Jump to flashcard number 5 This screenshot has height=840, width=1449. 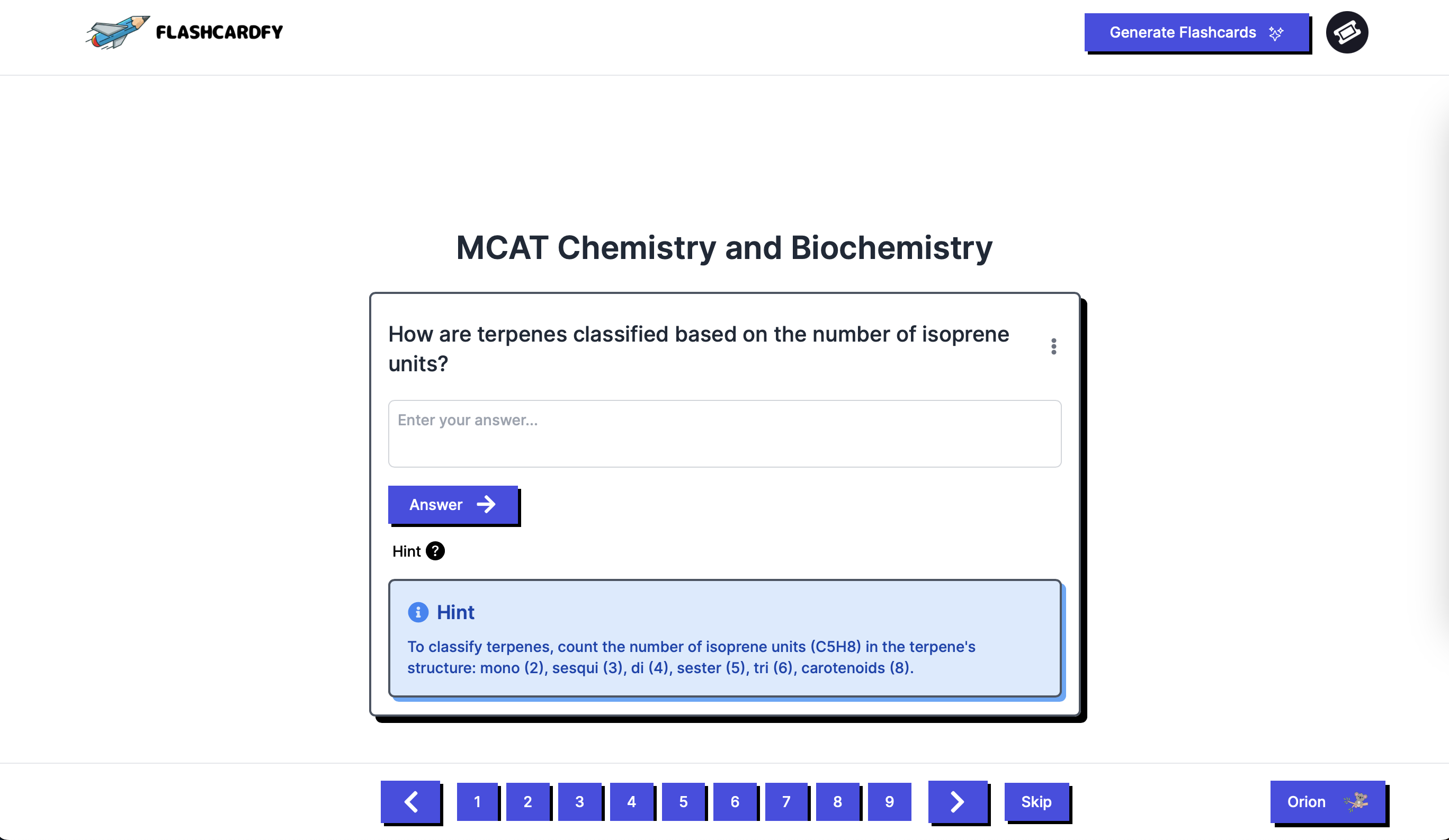point(683,801)
